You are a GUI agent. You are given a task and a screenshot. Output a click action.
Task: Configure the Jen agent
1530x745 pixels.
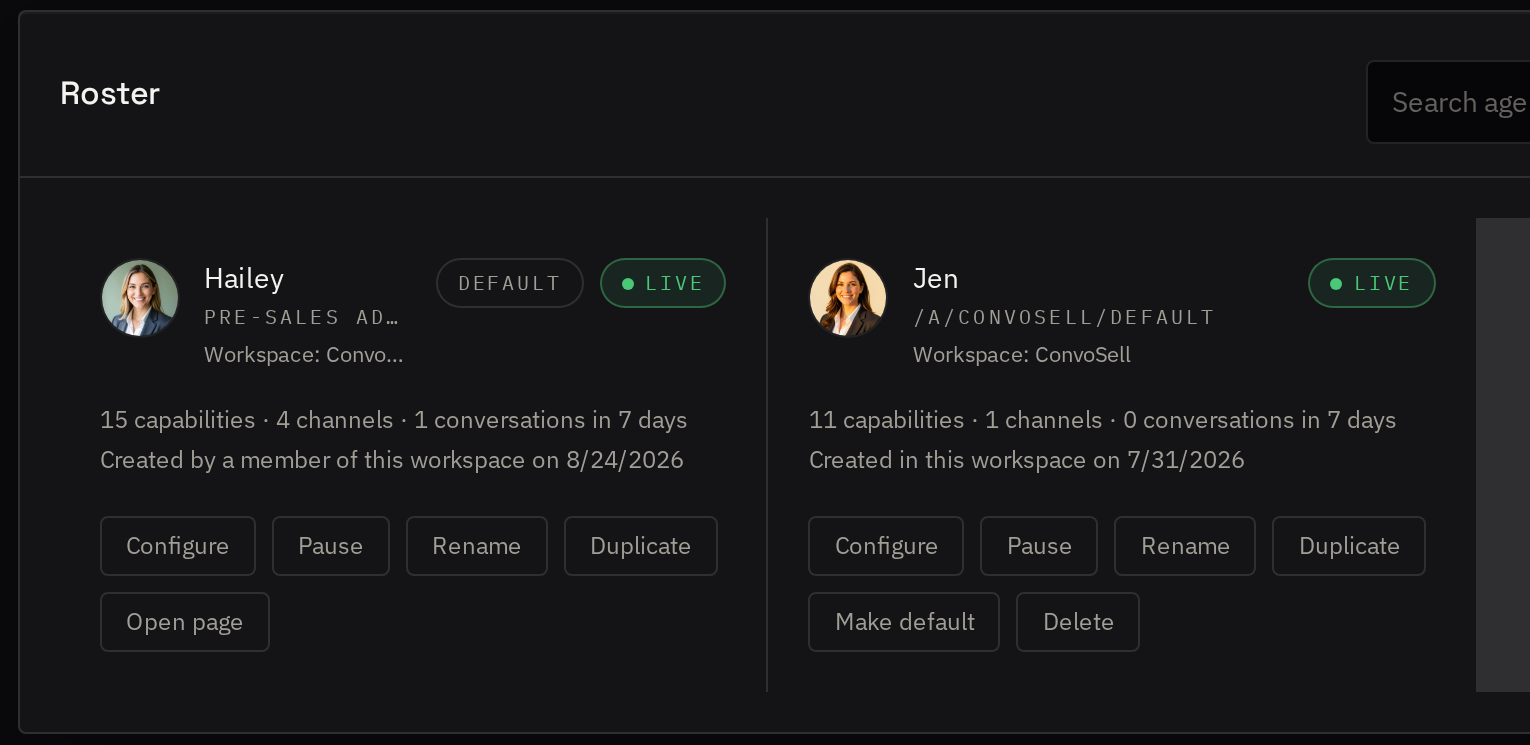point(886,546)
